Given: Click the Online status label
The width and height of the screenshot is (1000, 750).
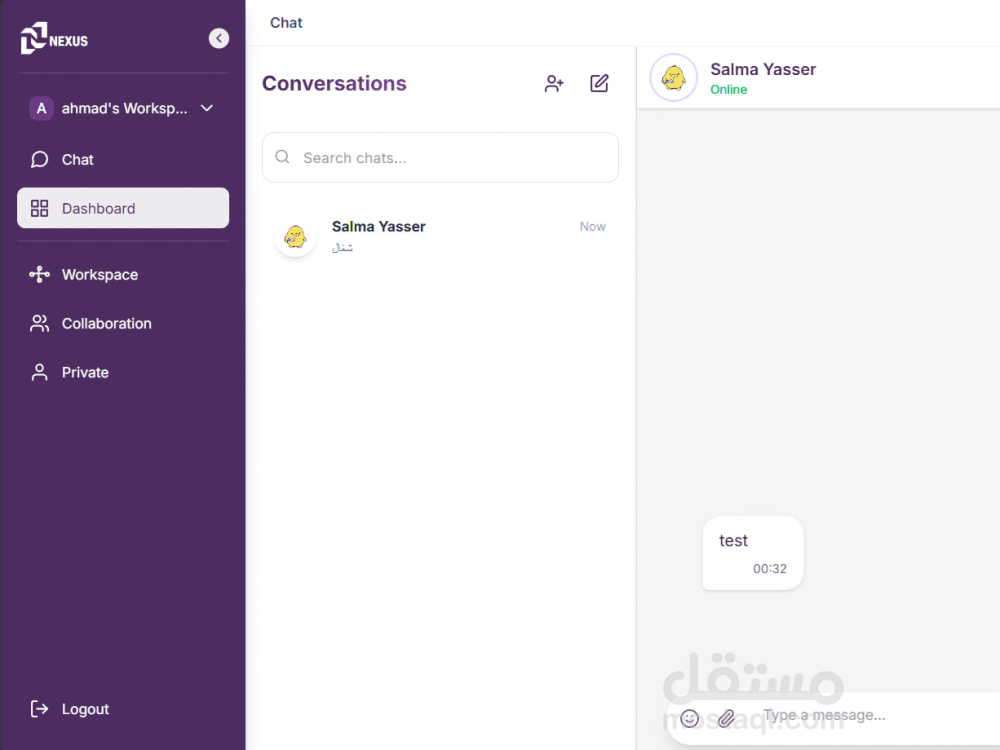Looking at the screenshot, I should click(x=728, y=90).
